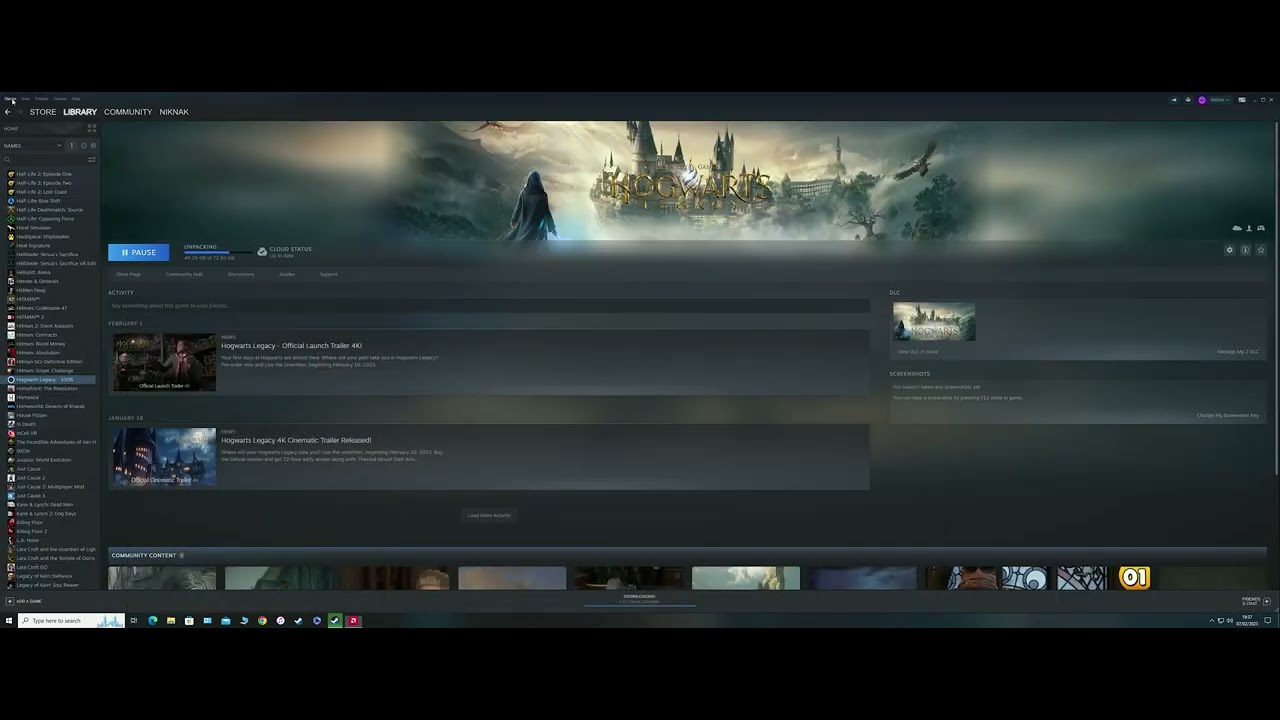The image size is (1280, 720).
Task: Click the recent-activity clock icon
Action: [83, 145]
